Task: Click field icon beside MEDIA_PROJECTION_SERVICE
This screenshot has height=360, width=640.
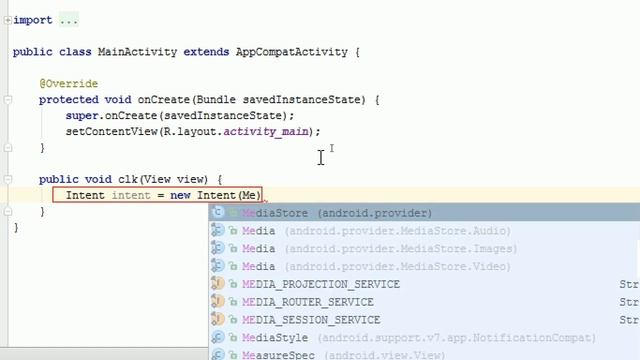Action: tap(218, 284)
